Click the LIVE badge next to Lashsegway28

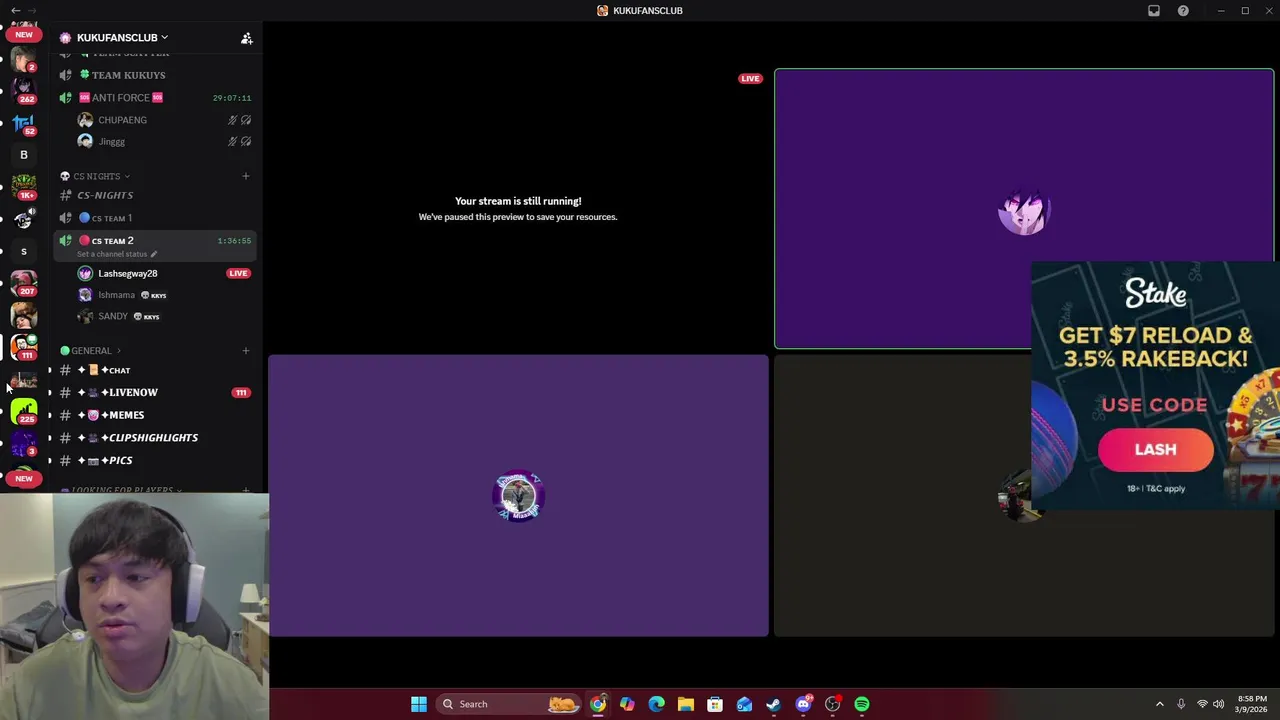238,273
